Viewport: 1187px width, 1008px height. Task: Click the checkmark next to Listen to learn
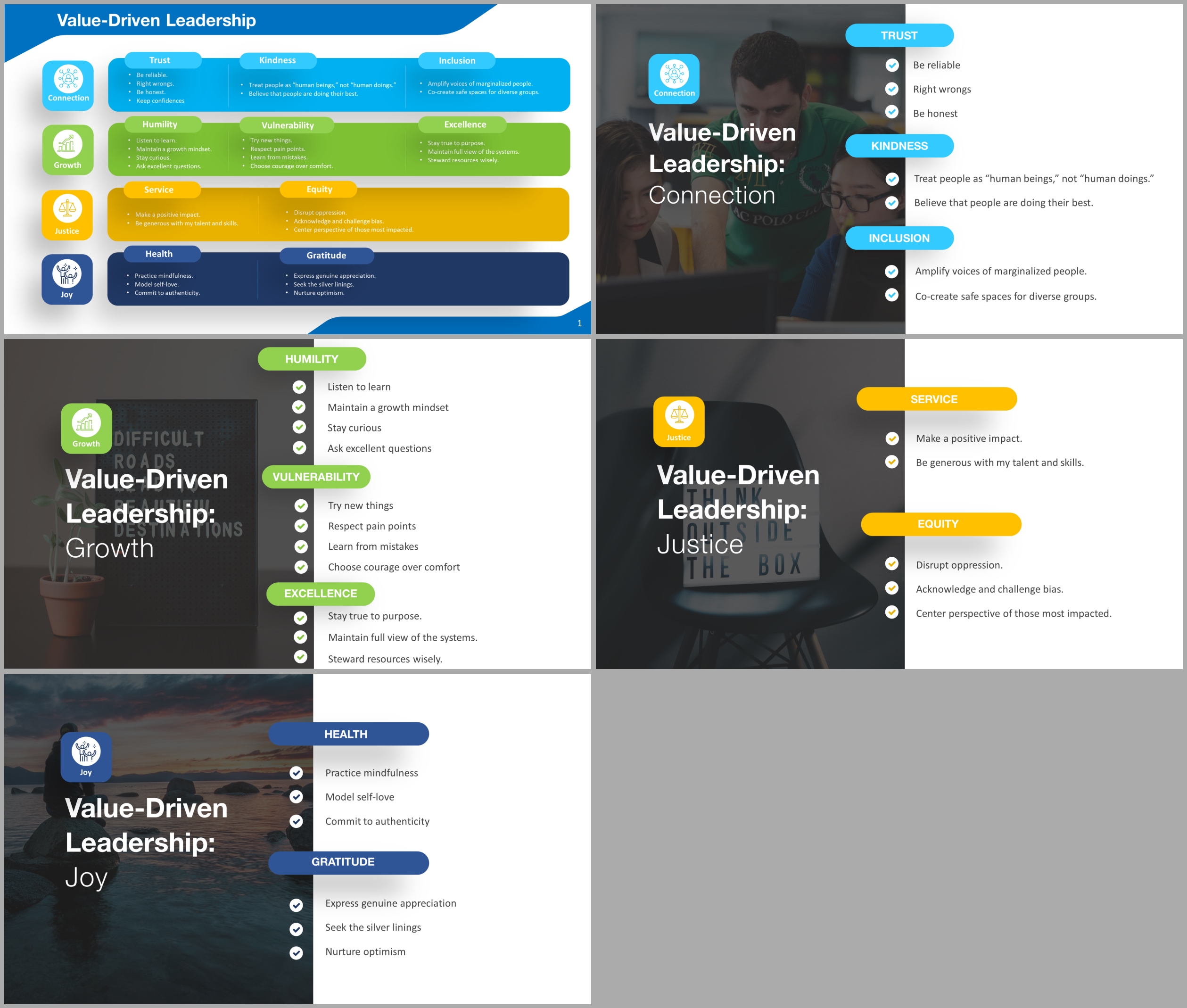tap(299, 387)
